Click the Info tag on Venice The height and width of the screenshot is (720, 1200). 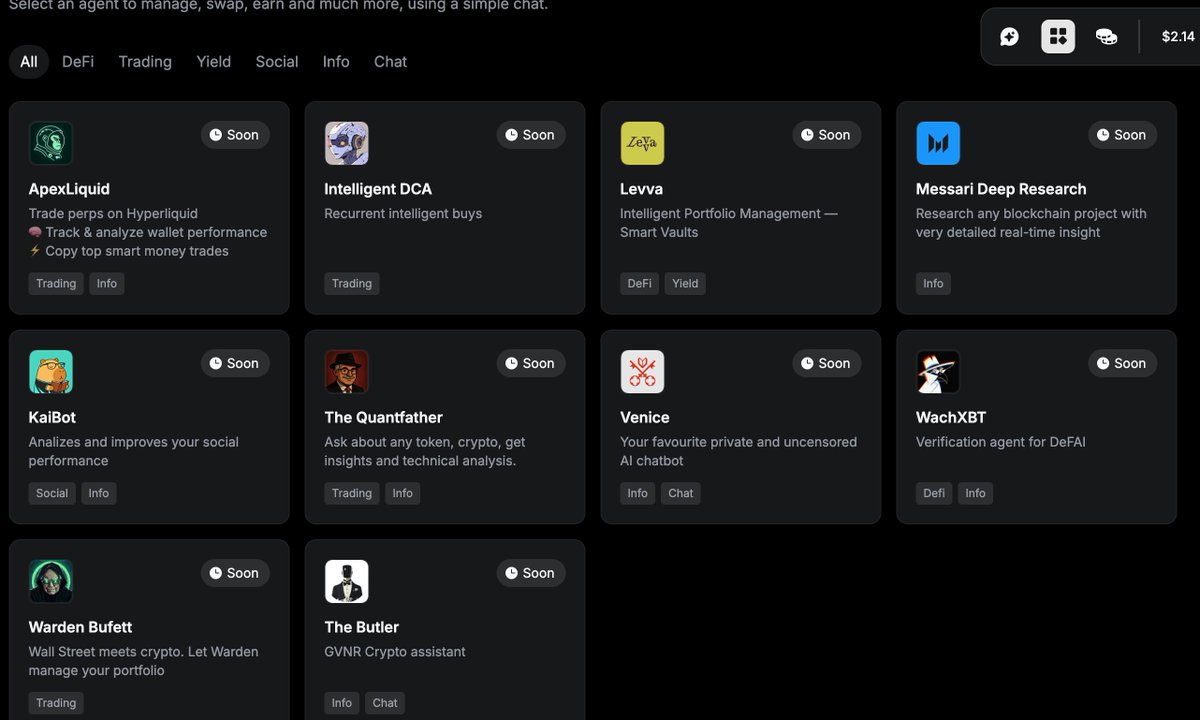point(638,493)
